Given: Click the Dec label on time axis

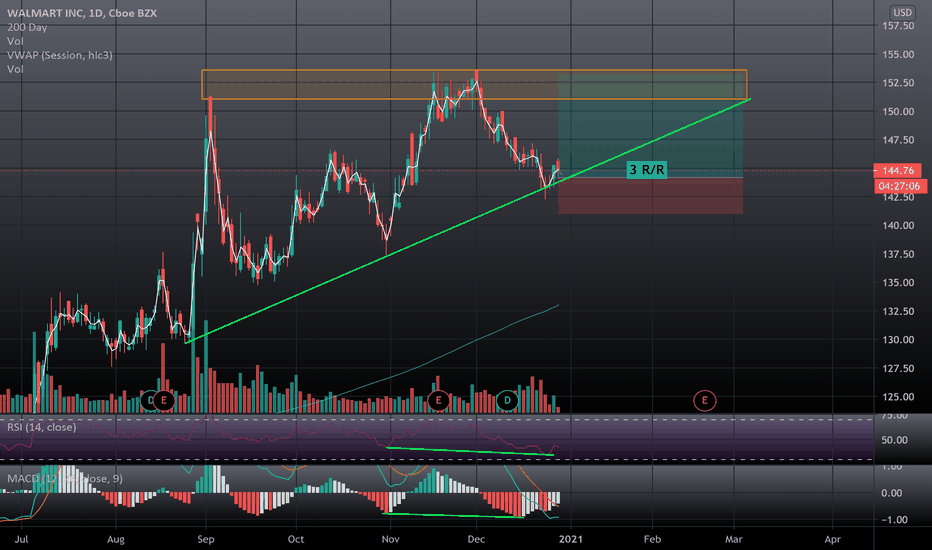Looking at the screenshot, I should pyautogui.click(x=476, y=539).
